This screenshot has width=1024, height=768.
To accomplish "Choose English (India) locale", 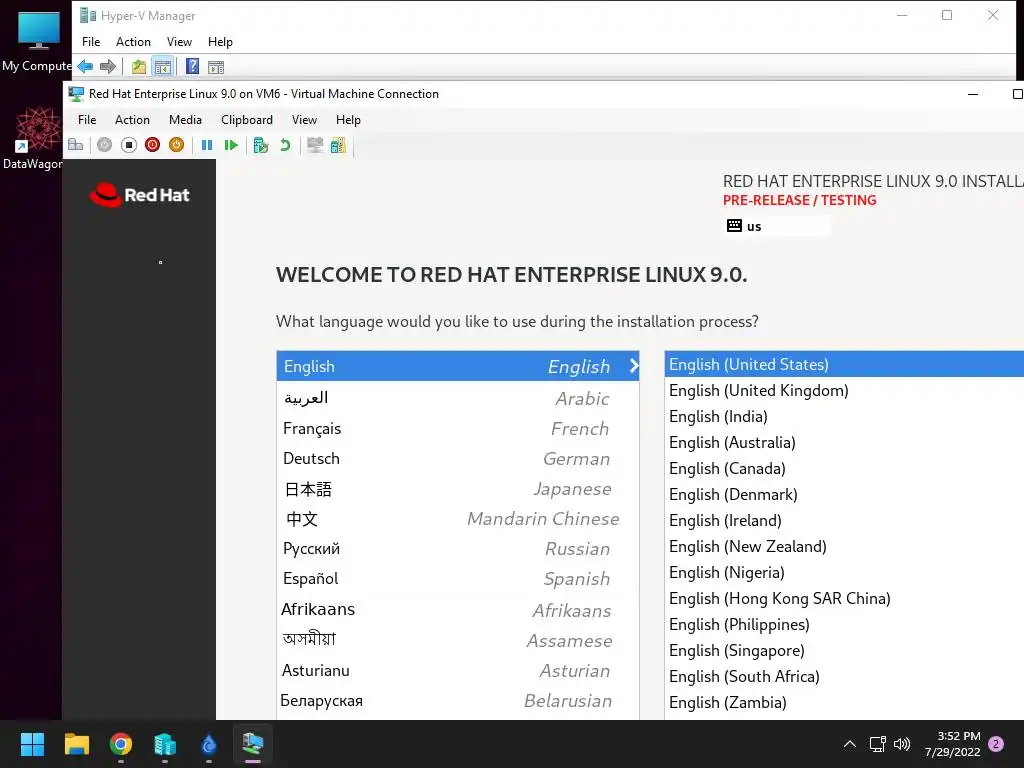I will pyautogui.click(x=844, y=417).
